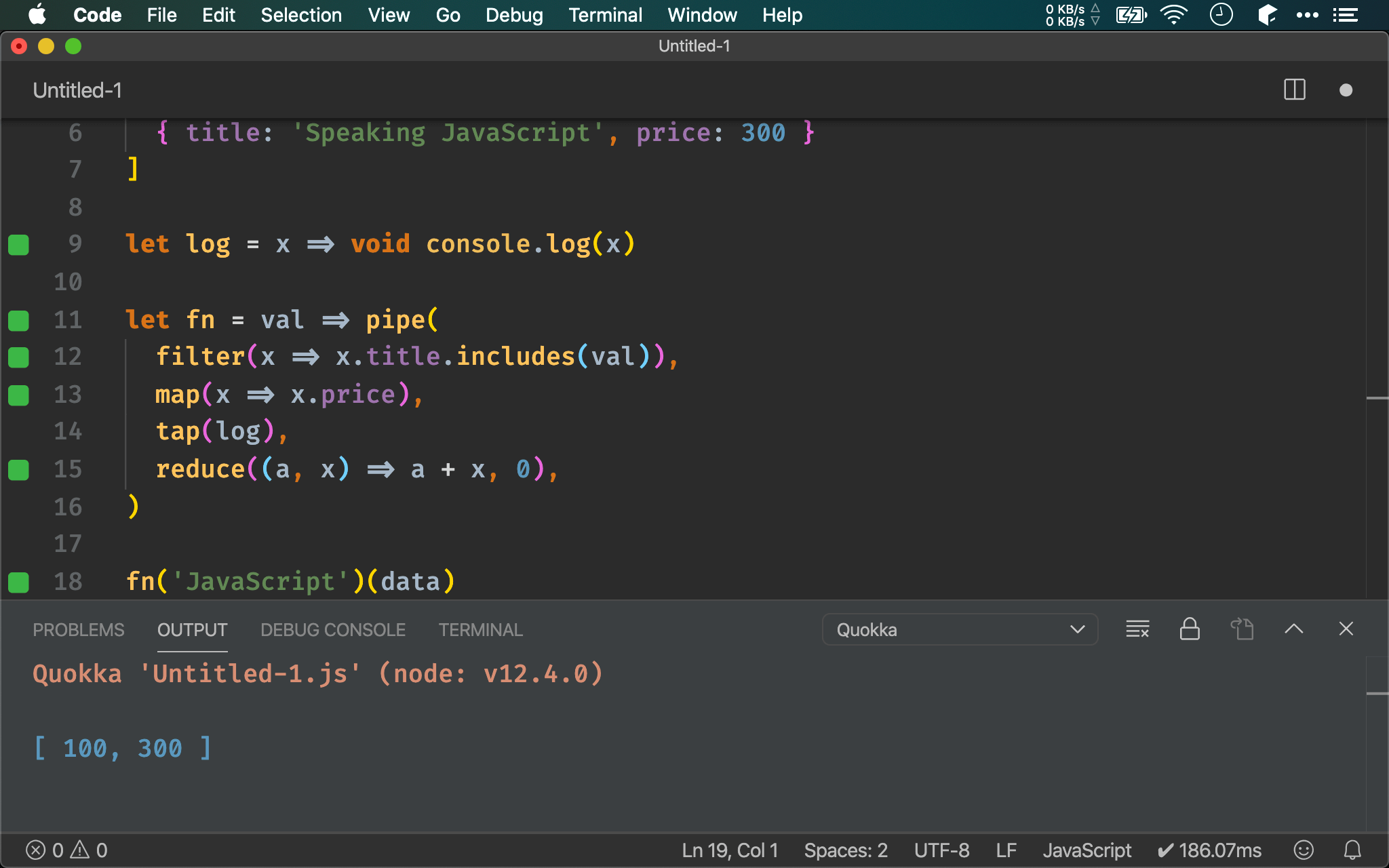Image resolution: width=1389 pixels, height=868 pixels.
Task: Change language mode from JavaScript
Action: tap(1087, 850)
